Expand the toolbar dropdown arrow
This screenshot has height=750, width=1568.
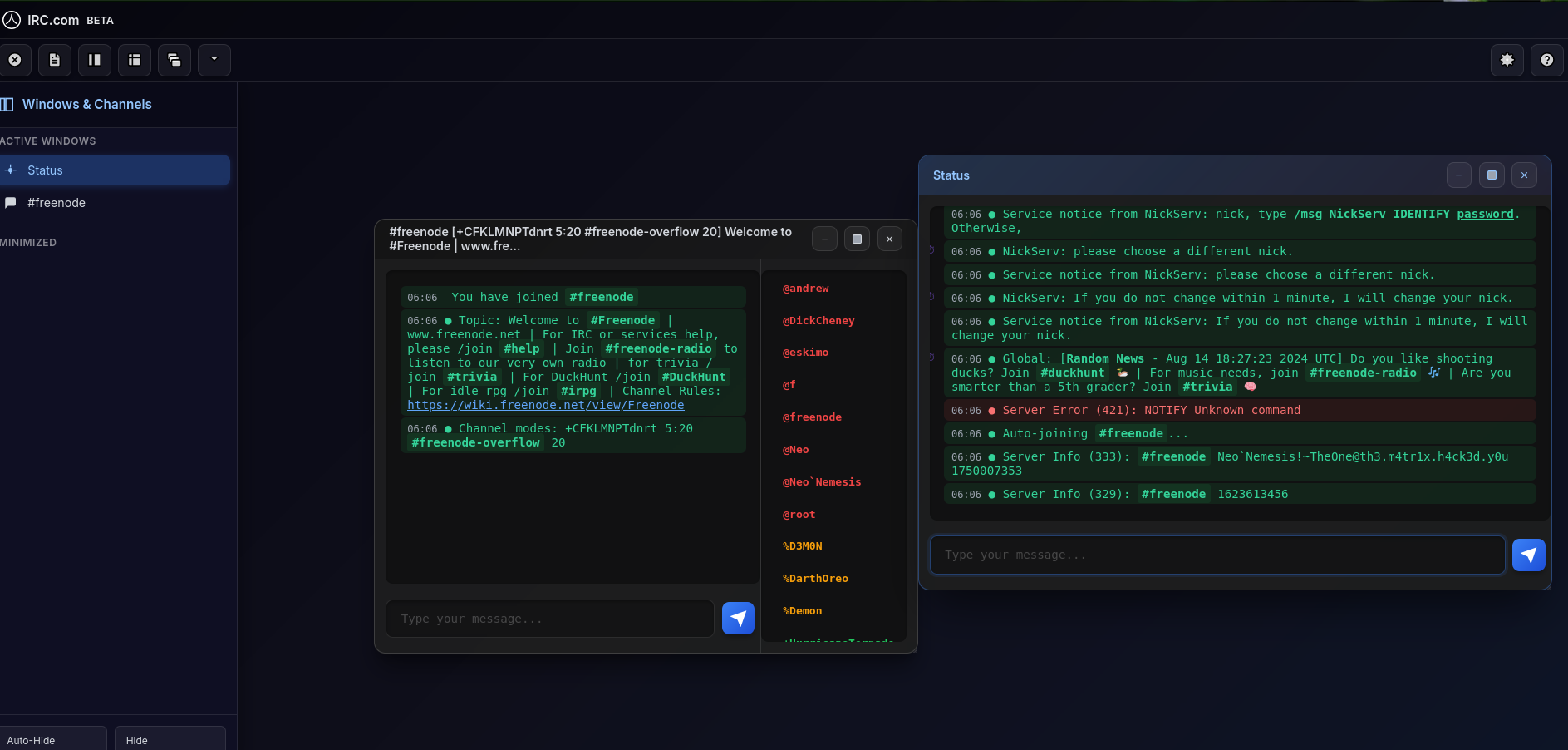(x=214, y=60)
